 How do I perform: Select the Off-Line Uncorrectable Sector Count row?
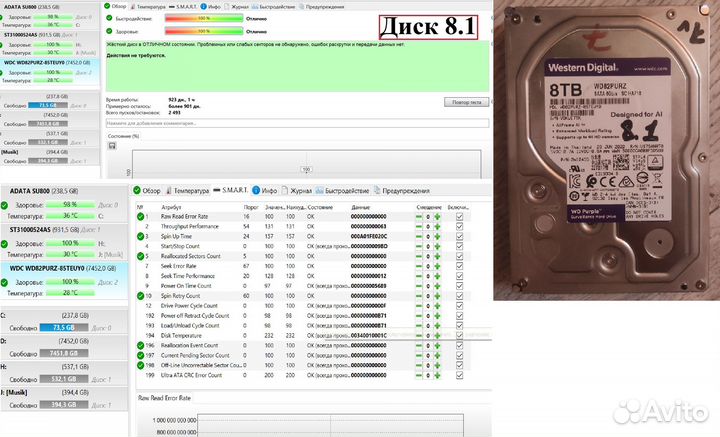[303, 365]
